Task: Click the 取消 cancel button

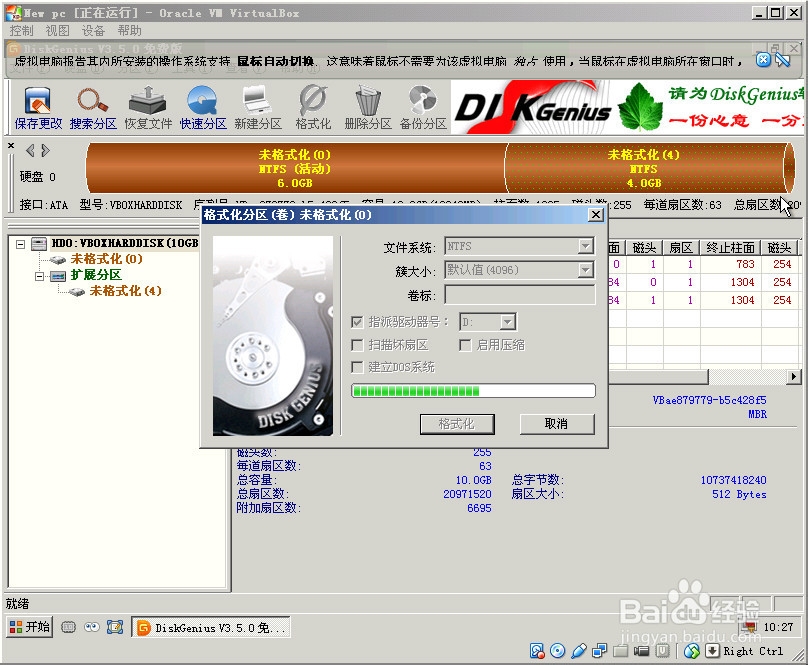Action: point(557,424)
